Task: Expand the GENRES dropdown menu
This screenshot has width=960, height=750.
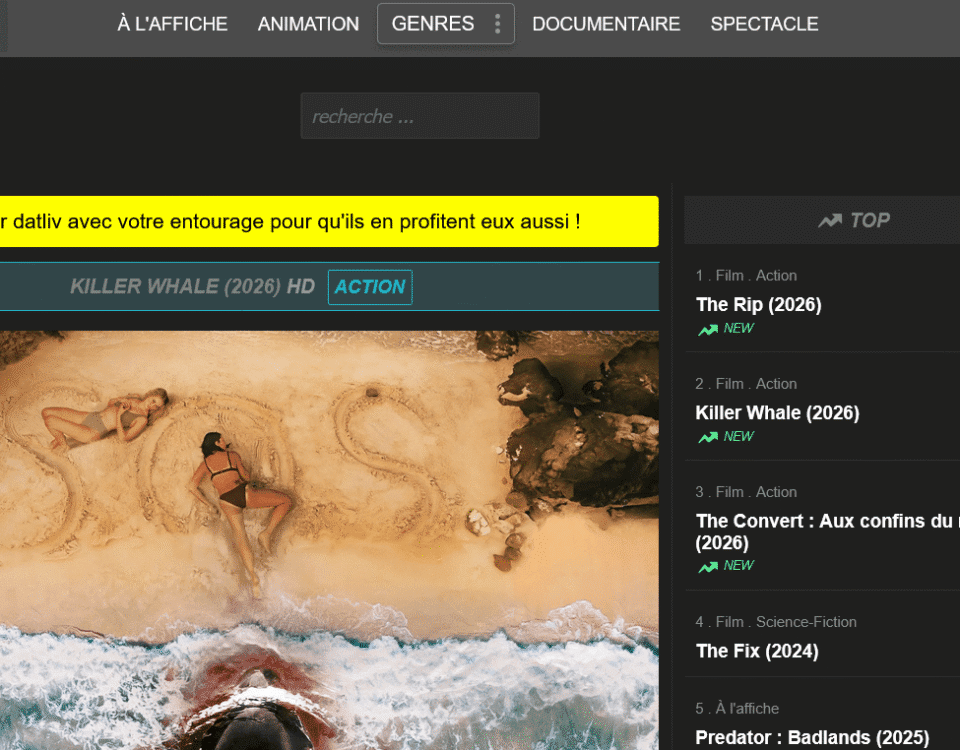Action: [x=433, y=24]
